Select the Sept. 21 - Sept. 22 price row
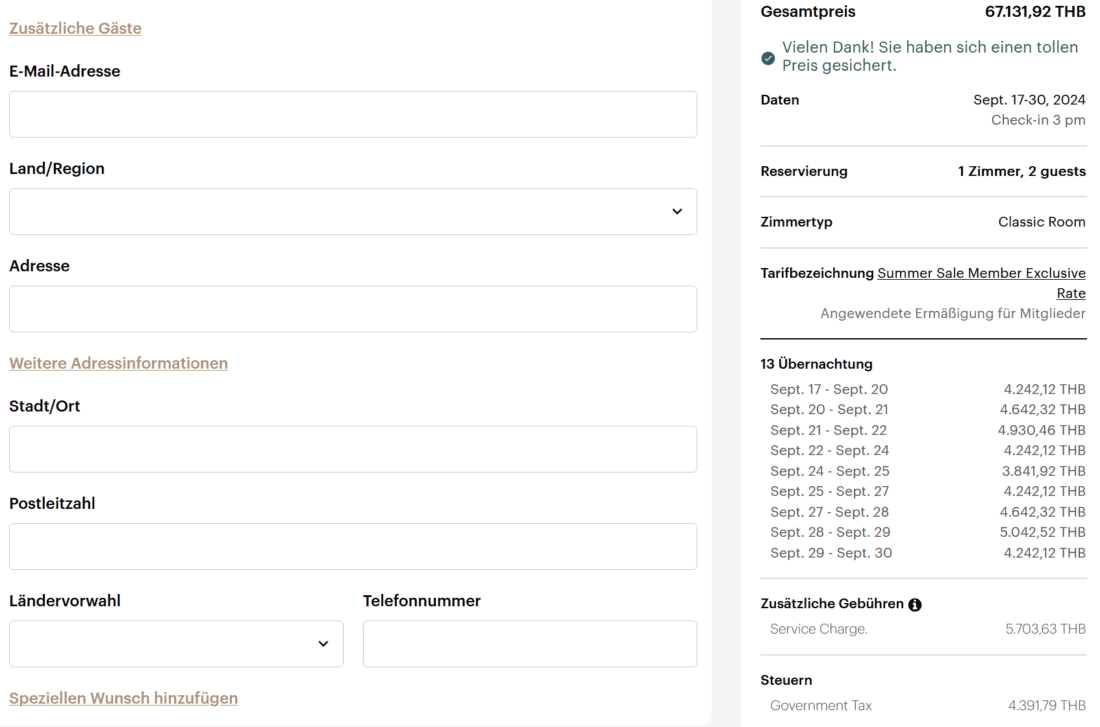 click(923, 430)
